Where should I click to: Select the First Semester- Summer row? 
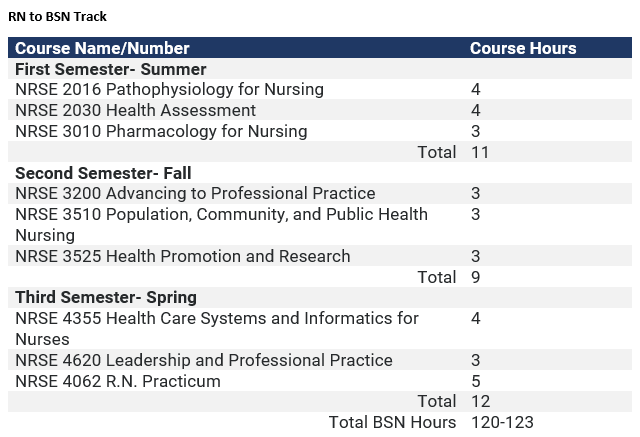[x=111, y=69]
